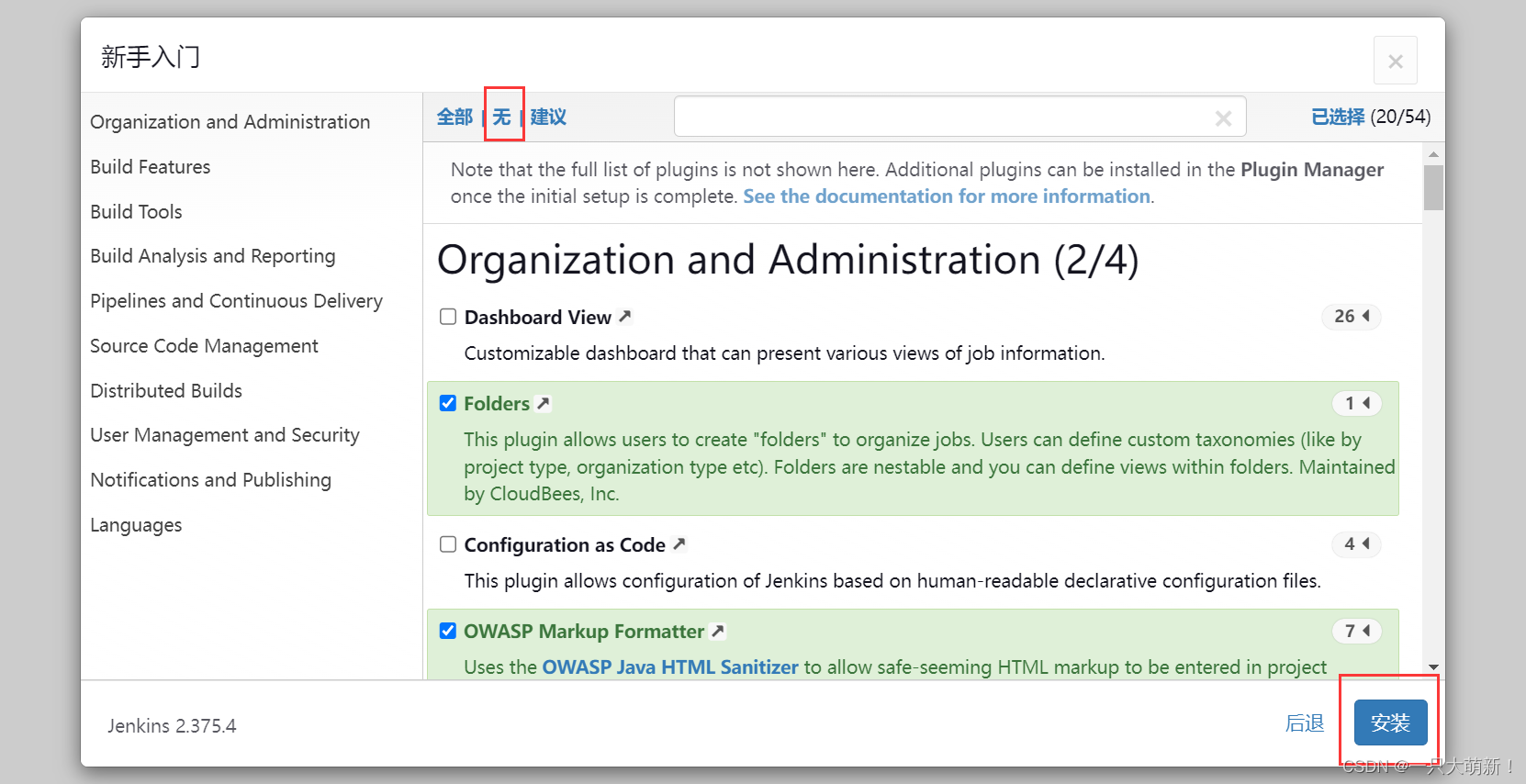Screen dimensions: 1526x784
Task: Click the Jenkins 2.375.4 version text
Action: point(172,726)
